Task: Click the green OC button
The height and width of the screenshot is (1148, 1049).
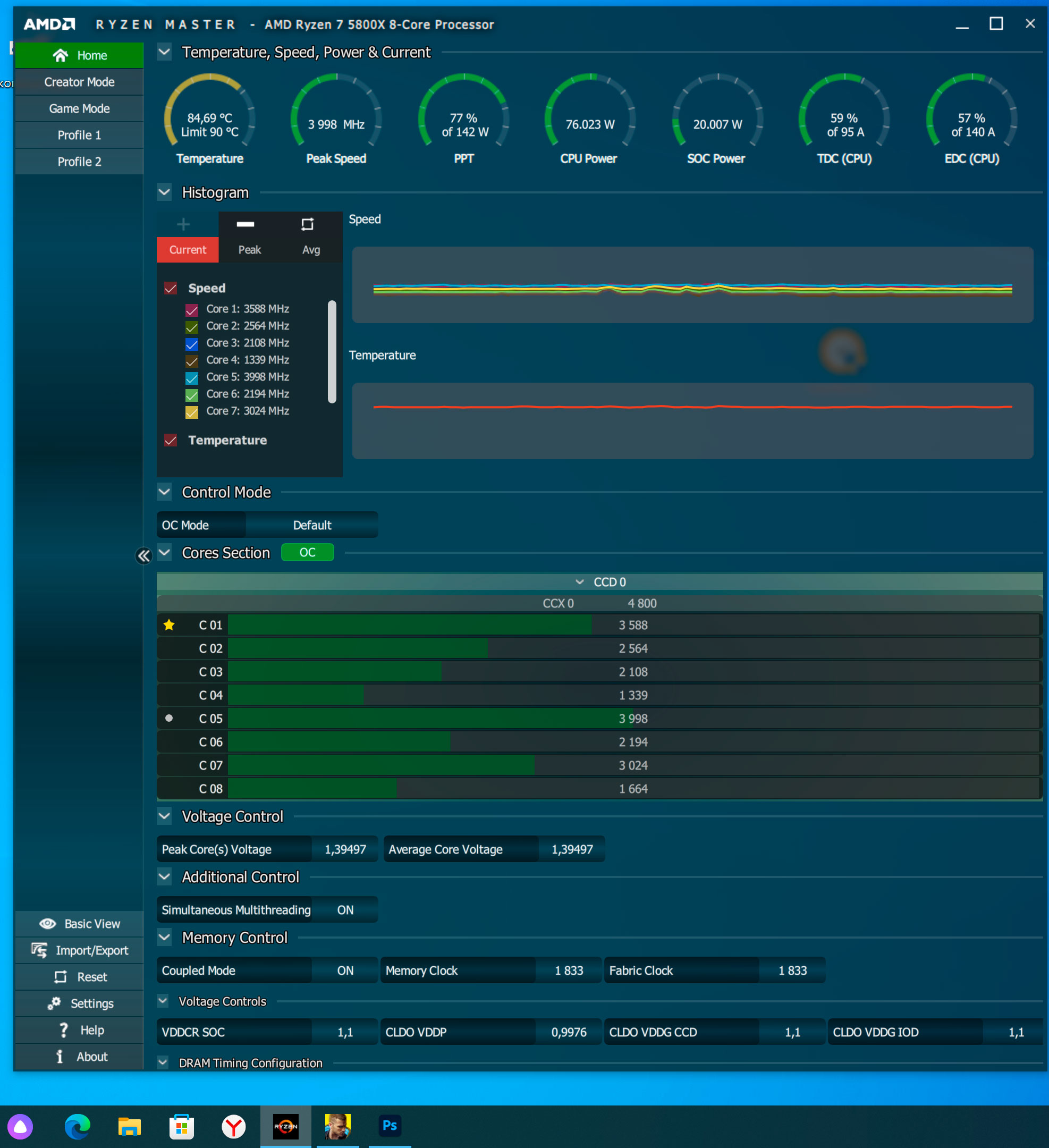Action: 307,552
